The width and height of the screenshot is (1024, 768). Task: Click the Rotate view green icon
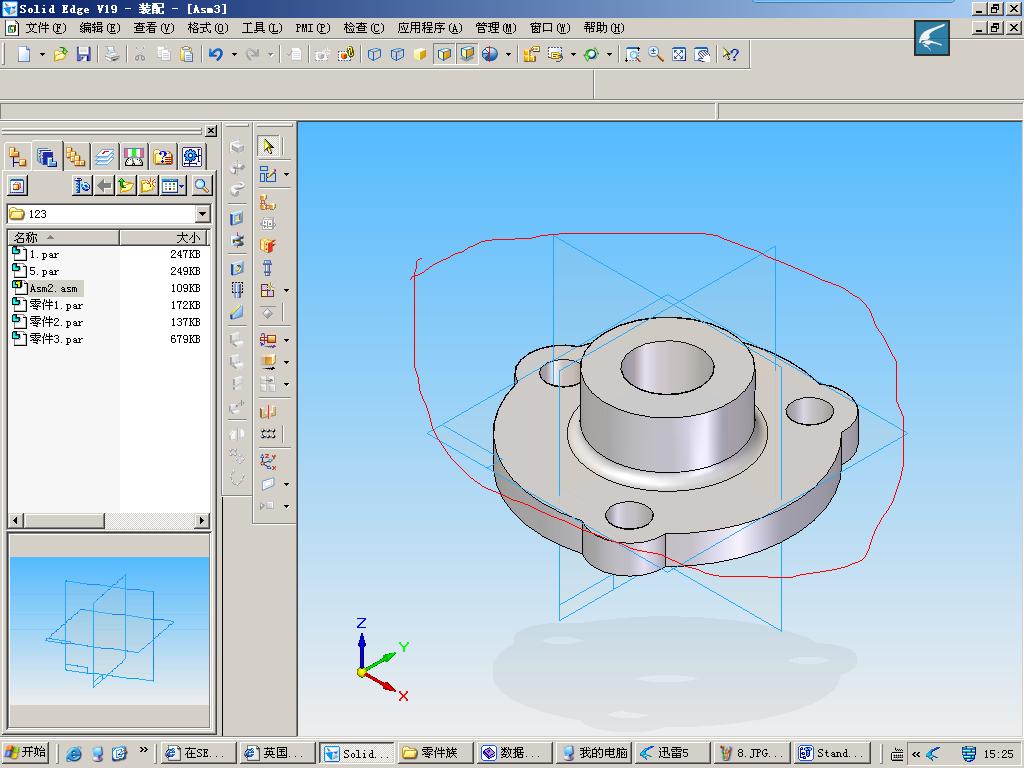tap(592, 54)
